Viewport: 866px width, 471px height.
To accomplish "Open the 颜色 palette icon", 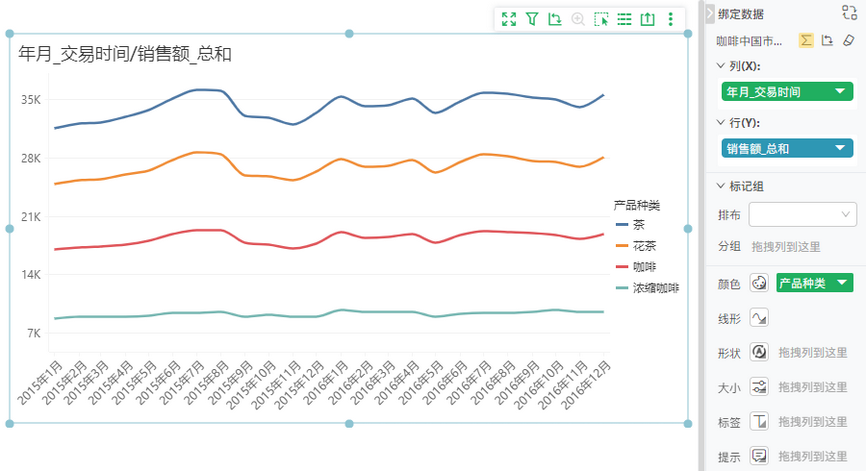I will pyautogui.click(x=759, y=283).
